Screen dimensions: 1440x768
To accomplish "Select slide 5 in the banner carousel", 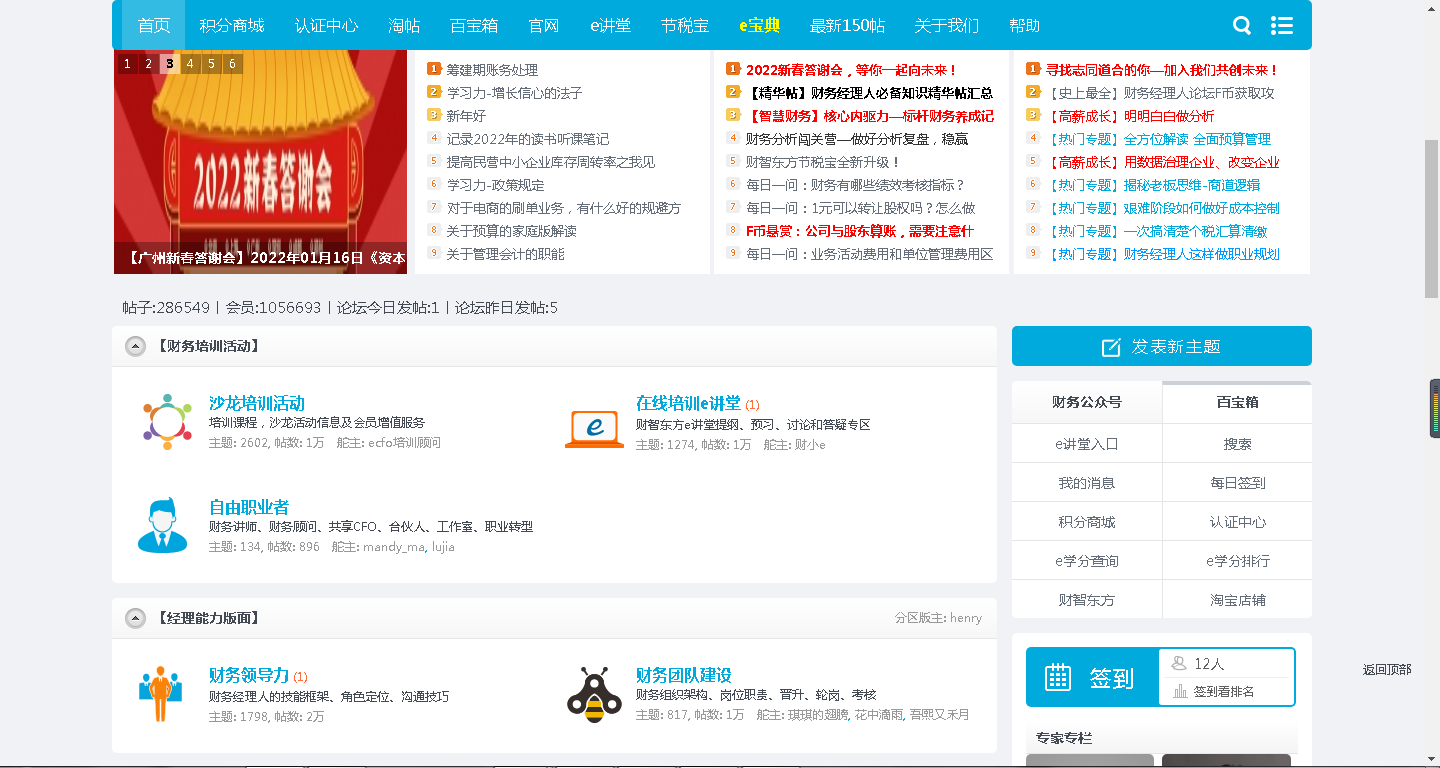I will (211, 64).
